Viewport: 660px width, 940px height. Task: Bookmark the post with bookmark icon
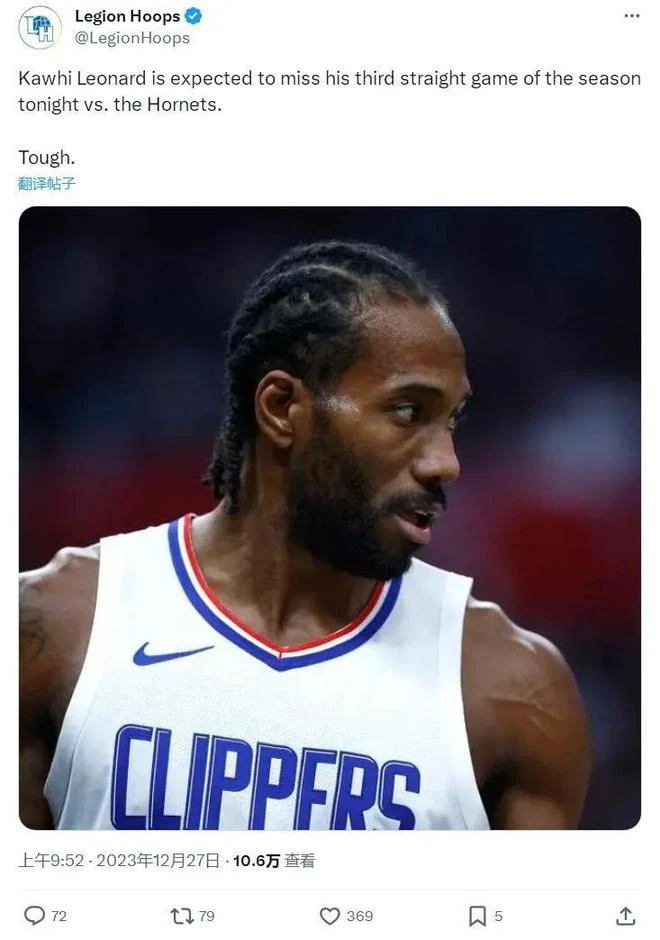click(477, 915)
